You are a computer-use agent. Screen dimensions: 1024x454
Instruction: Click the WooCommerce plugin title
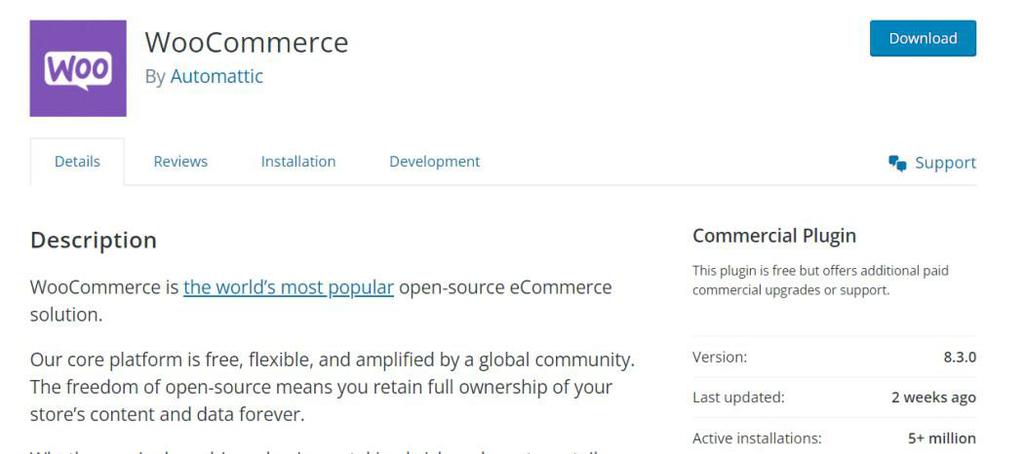click(x=246, y=42)
